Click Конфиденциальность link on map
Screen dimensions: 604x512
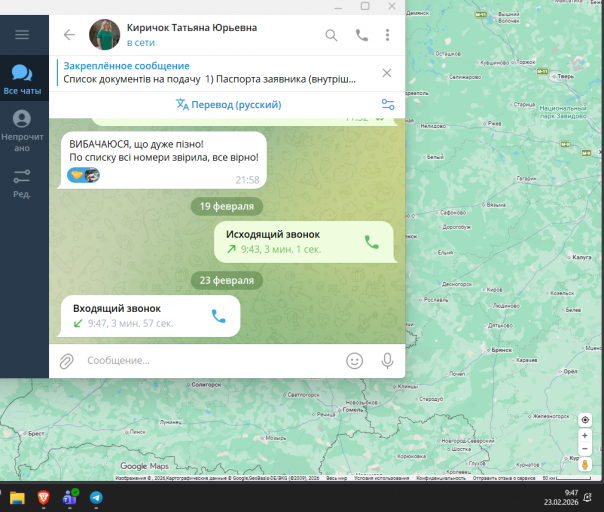[441, 478]
